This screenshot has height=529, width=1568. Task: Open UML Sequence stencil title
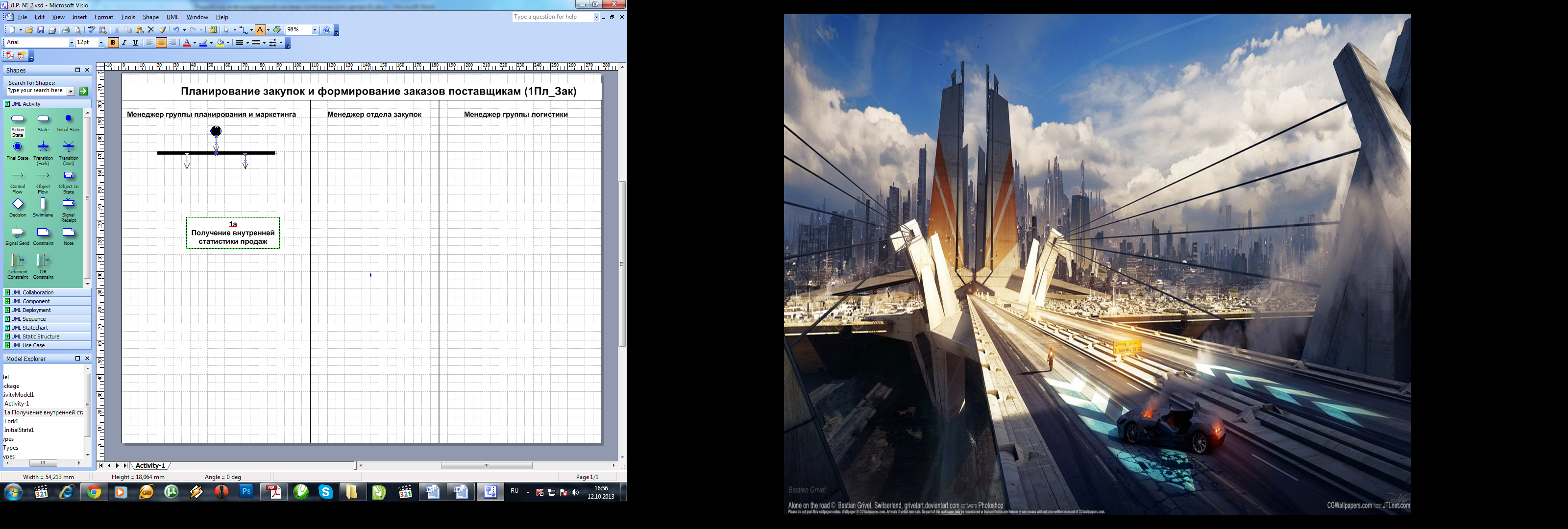click(x=48, y=319)
